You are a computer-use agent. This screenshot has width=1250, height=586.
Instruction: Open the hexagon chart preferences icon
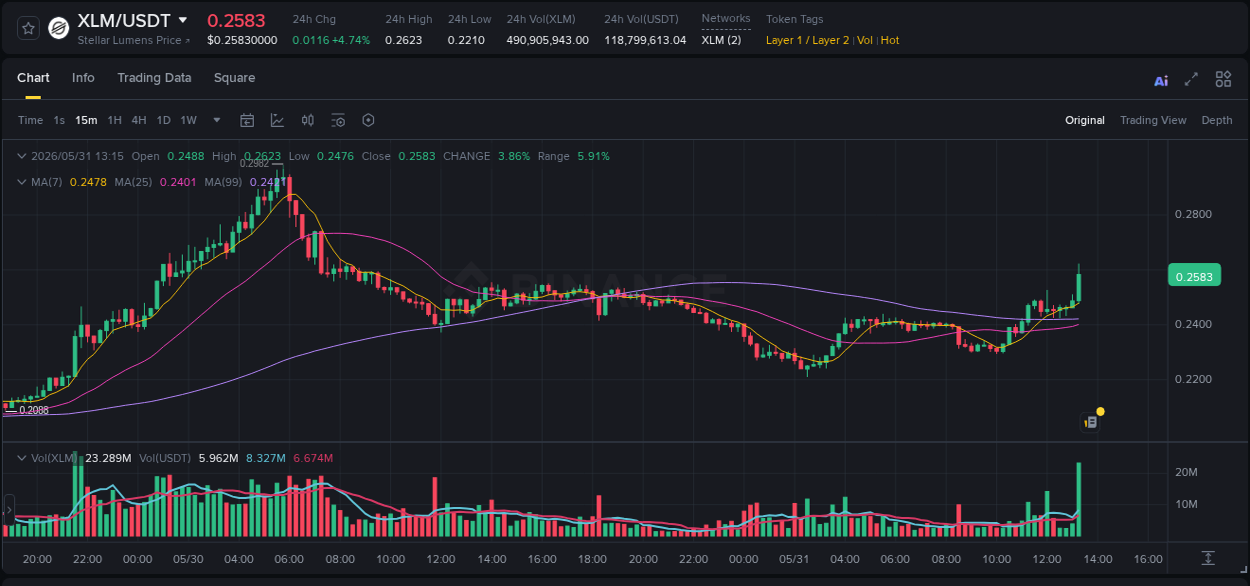(x=368, y=120)
